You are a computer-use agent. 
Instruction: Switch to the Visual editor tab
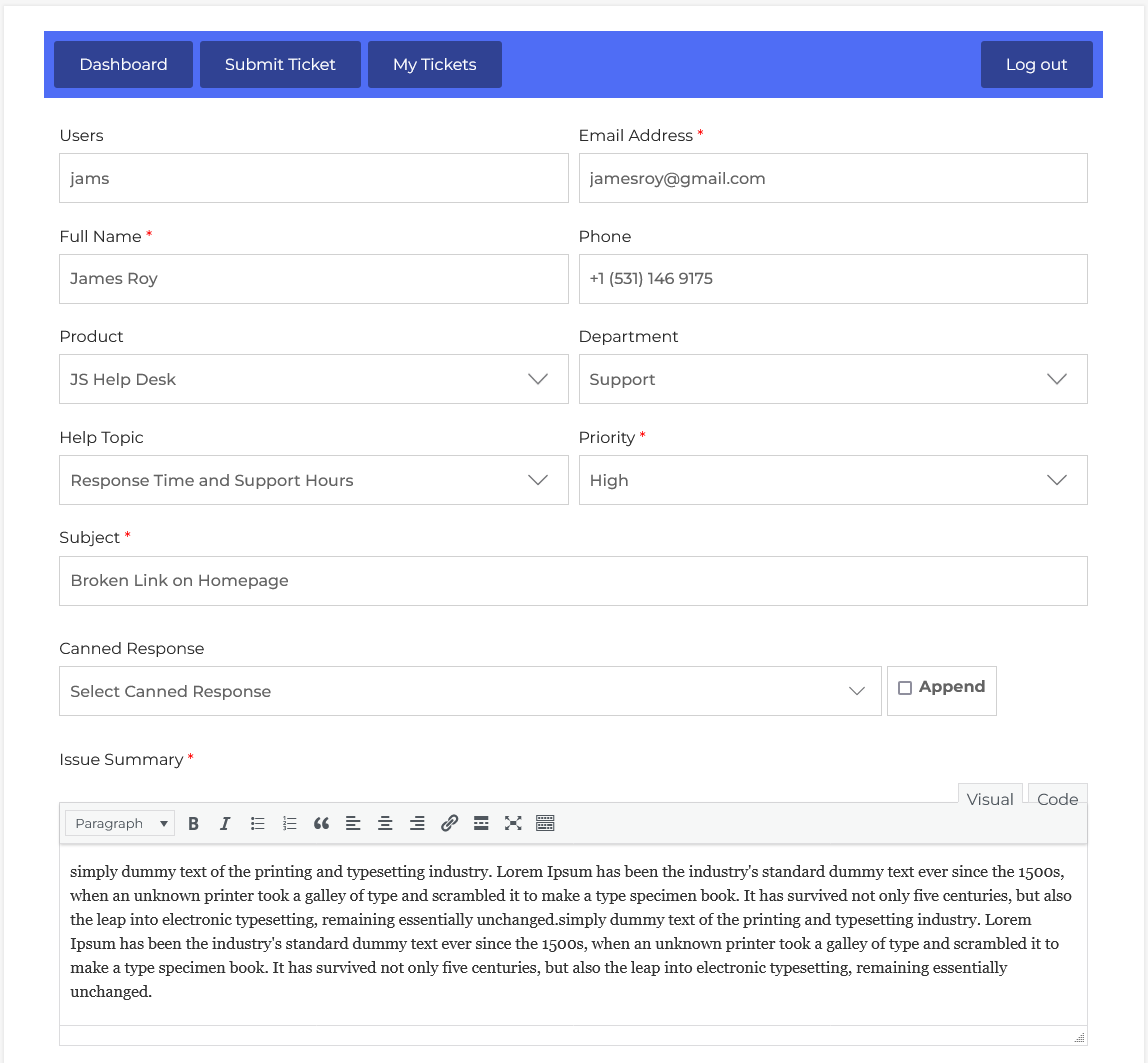[990, 799]
